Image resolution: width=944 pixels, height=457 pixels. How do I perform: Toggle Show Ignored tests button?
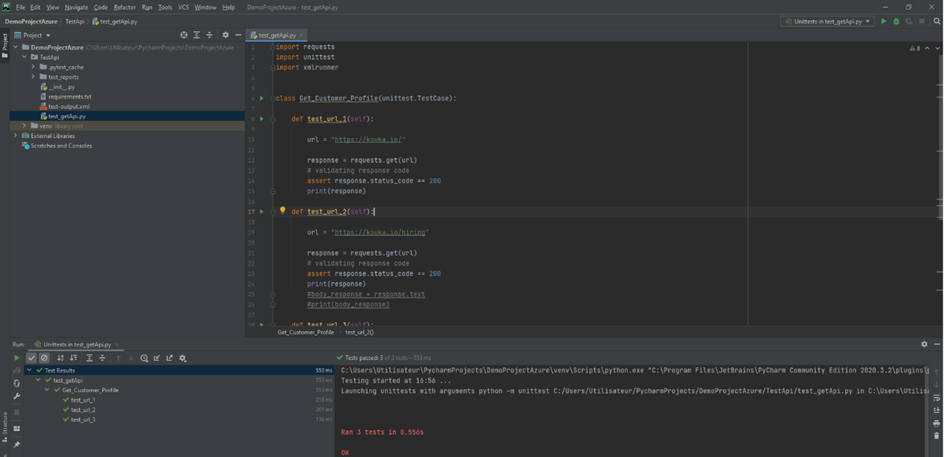(44, 358)
